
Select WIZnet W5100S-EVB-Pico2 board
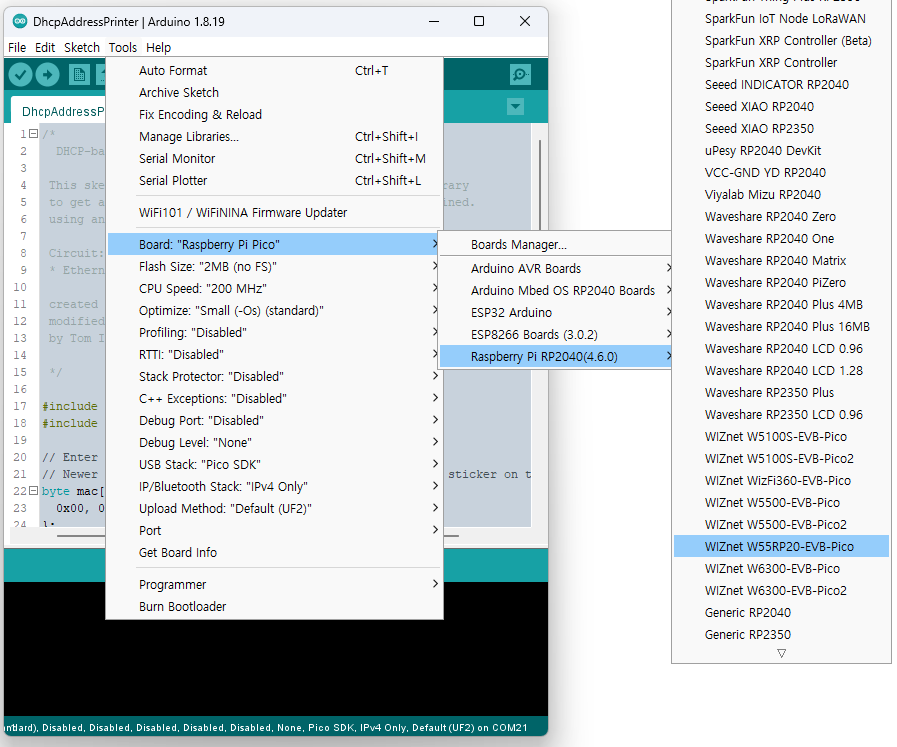(781, 459)
